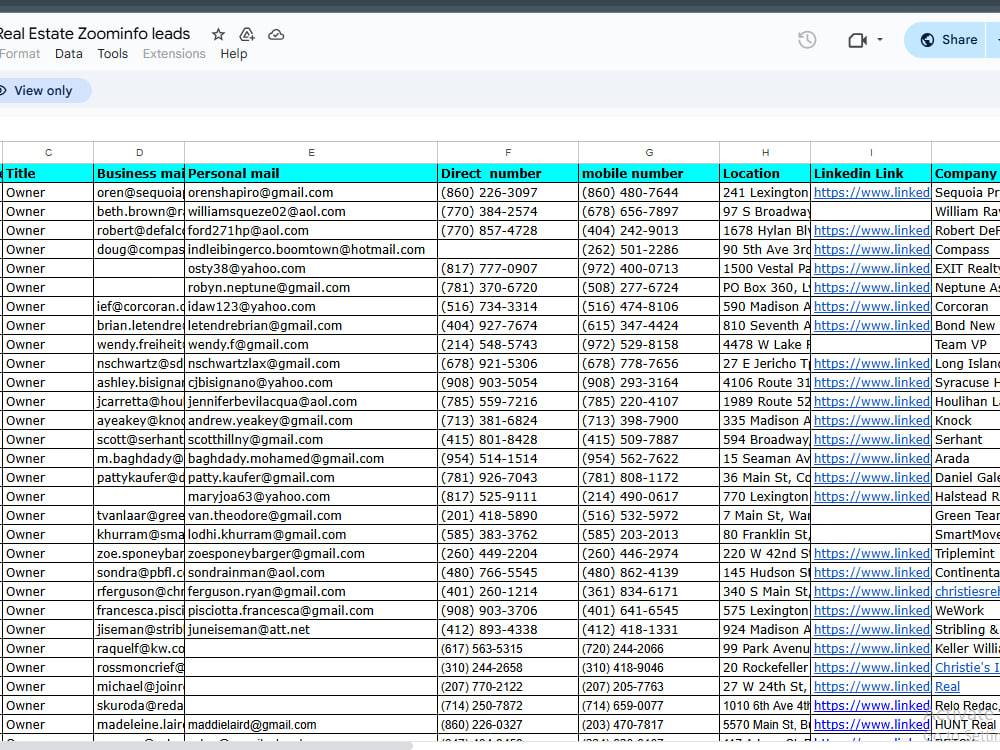Select cell jenniferbevilacqua@aol.com
The image size is (1000, 750).
pyautogui.click(x=311, y=402)
